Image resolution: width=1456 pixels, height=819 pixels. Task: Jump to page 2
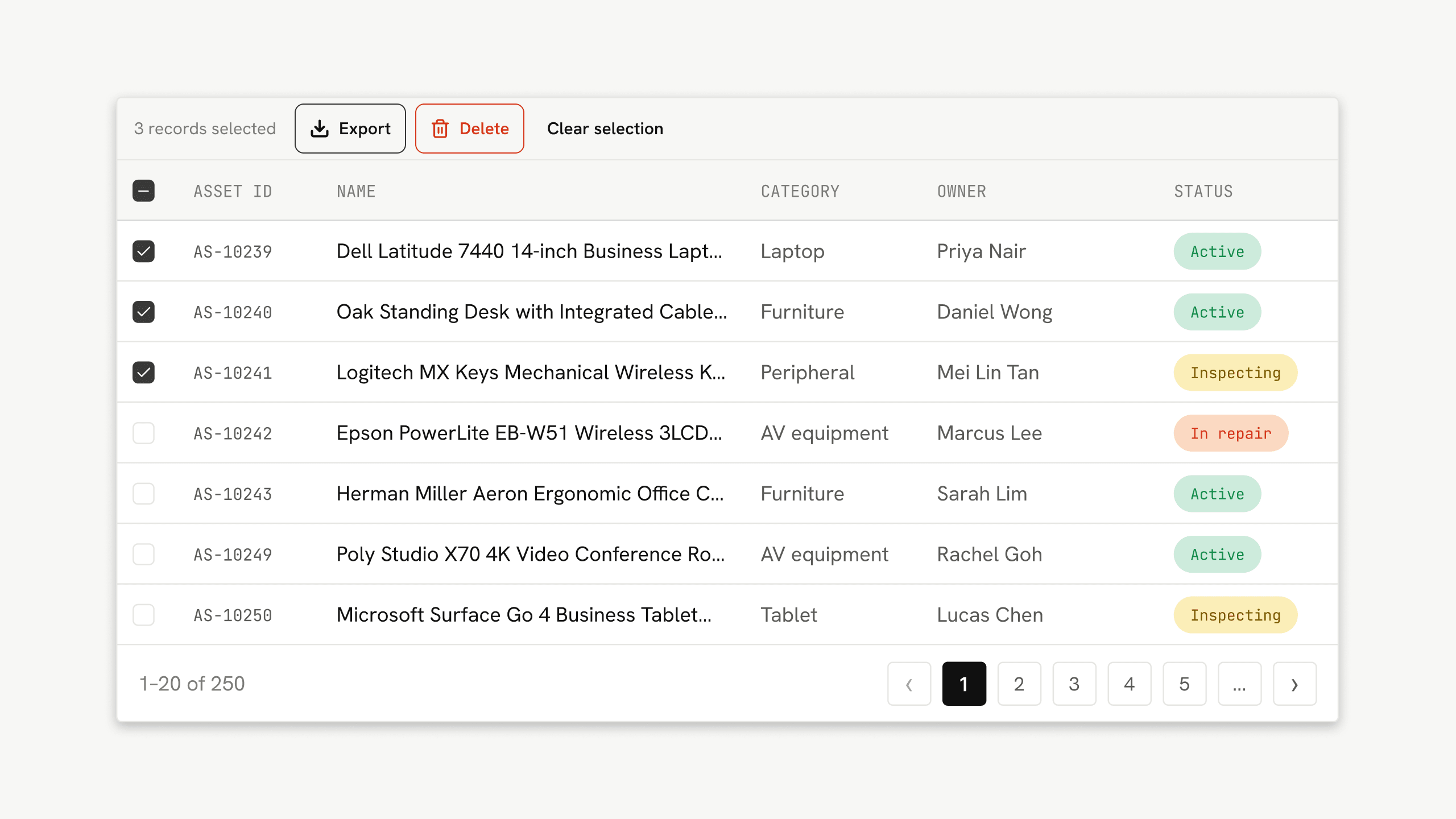1019,684
